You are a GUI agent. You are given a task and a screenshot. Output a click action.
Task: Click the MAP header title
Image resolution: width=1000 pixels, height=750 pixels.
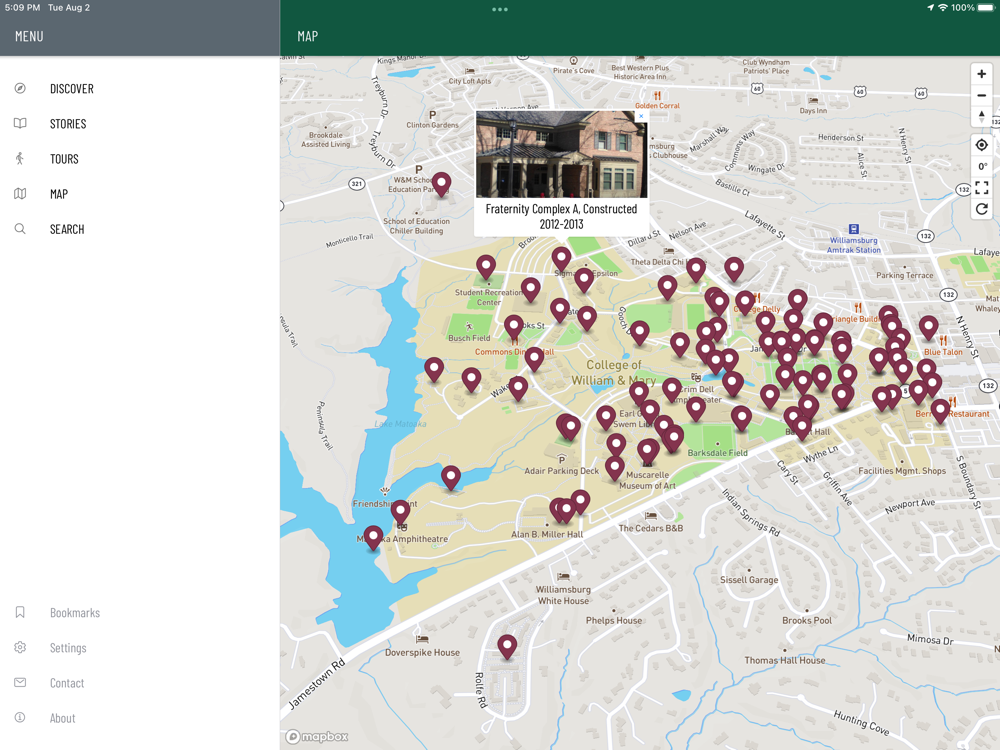point(307,36)
